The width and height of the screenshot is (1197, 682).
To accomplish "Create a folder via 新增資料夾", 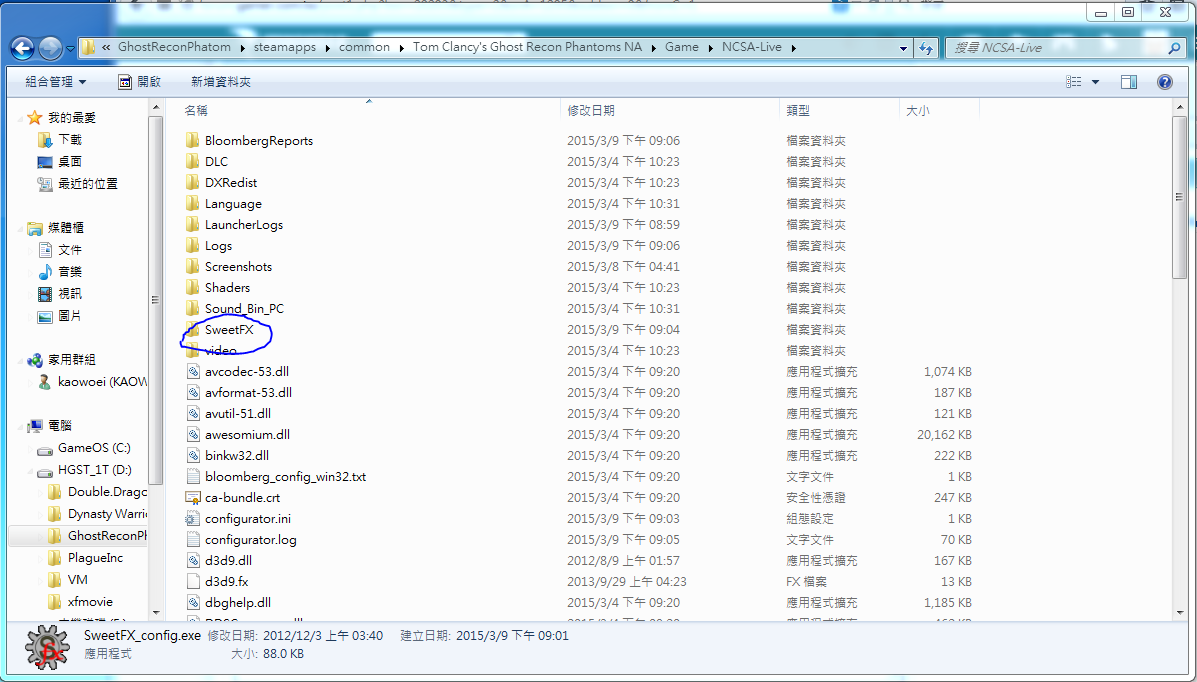I will pos(221,82).
